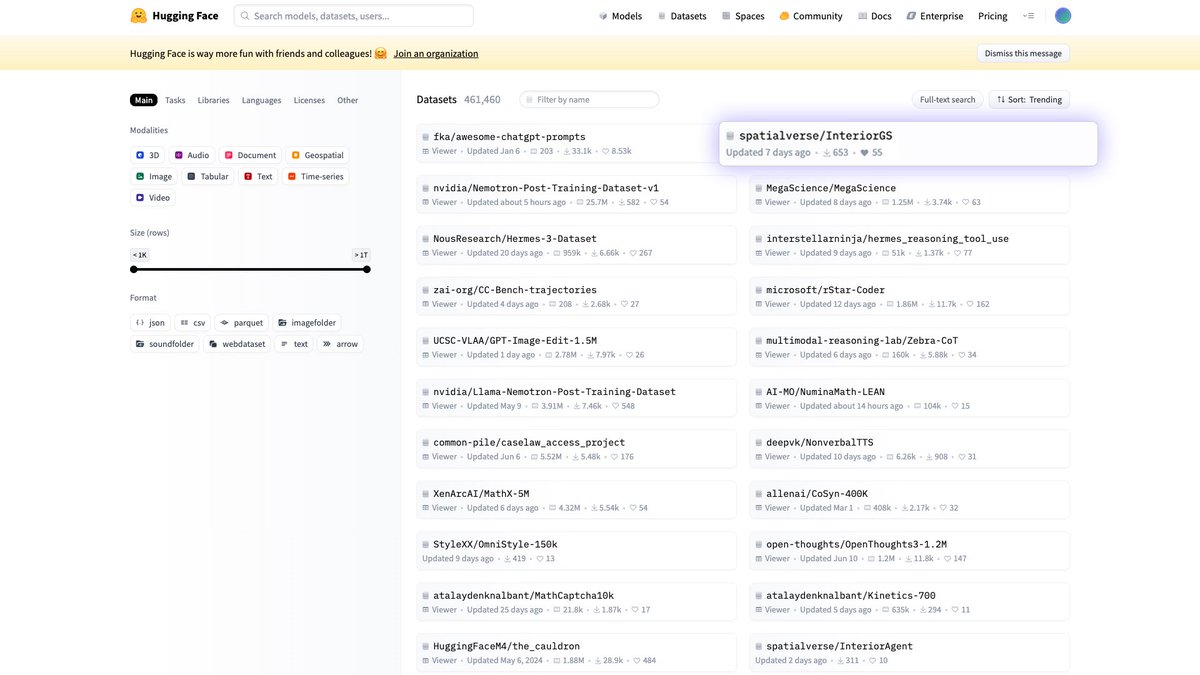Open StyleXX/OmniStyle-150k dataset

pos(576,551)
